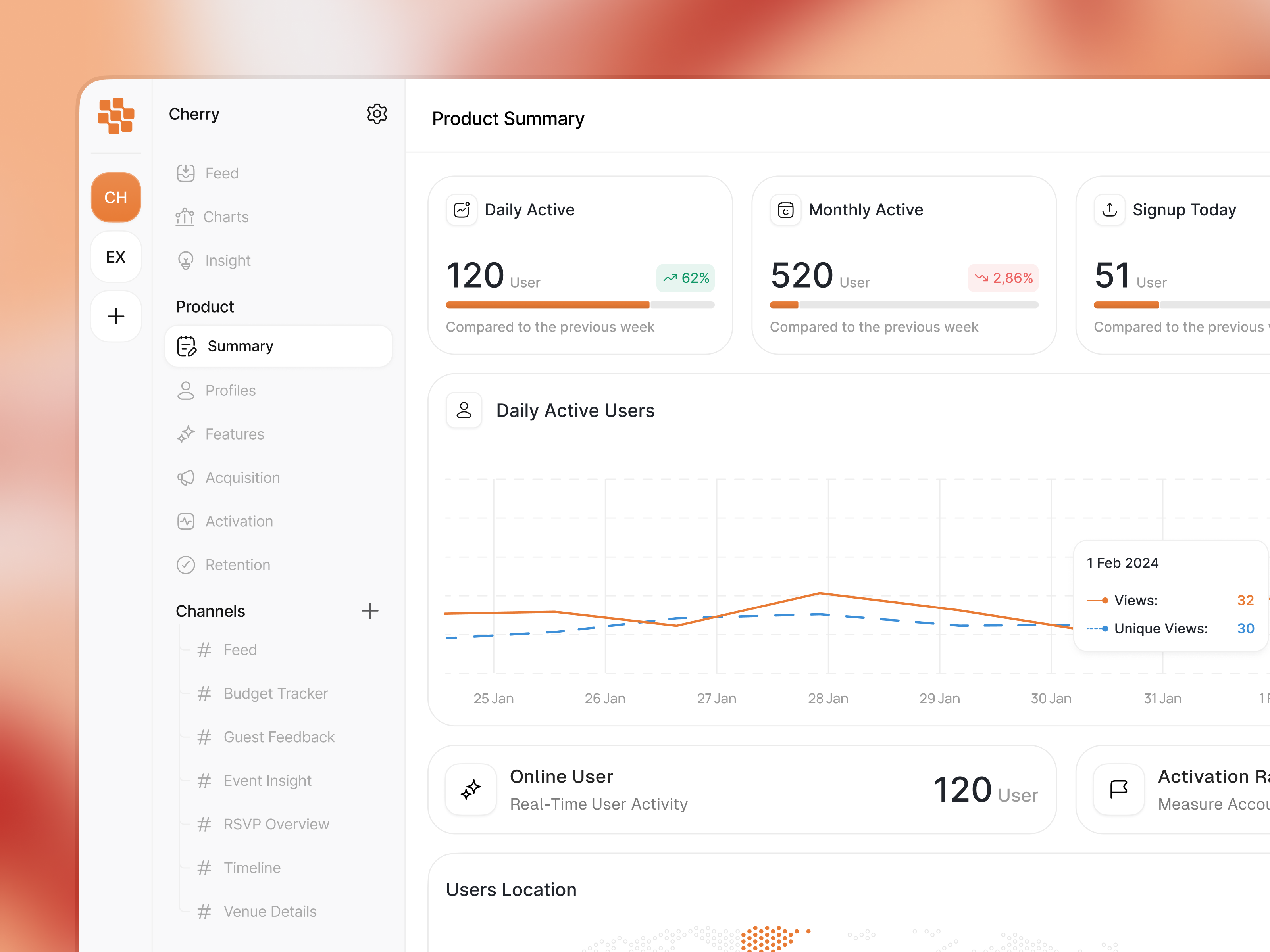Open the Activation activity icon
The image size is (1270, 952).
coord(185,521)
